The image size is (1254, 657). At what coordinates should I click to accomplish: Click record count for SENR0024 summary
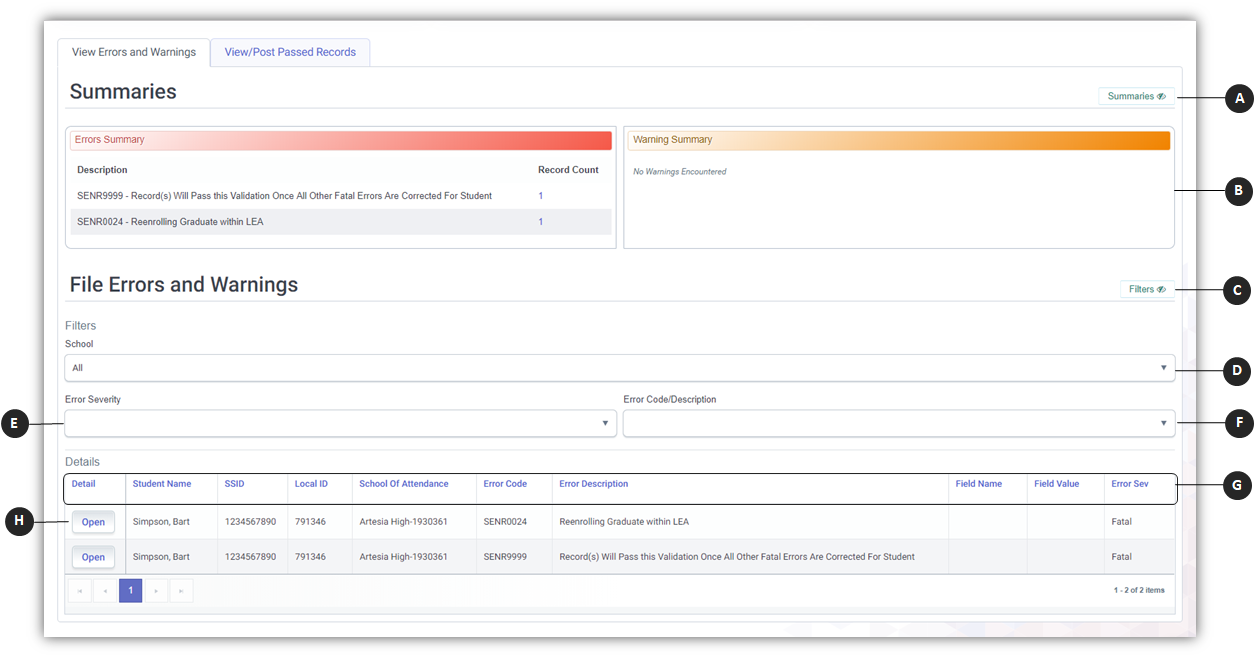541,222
